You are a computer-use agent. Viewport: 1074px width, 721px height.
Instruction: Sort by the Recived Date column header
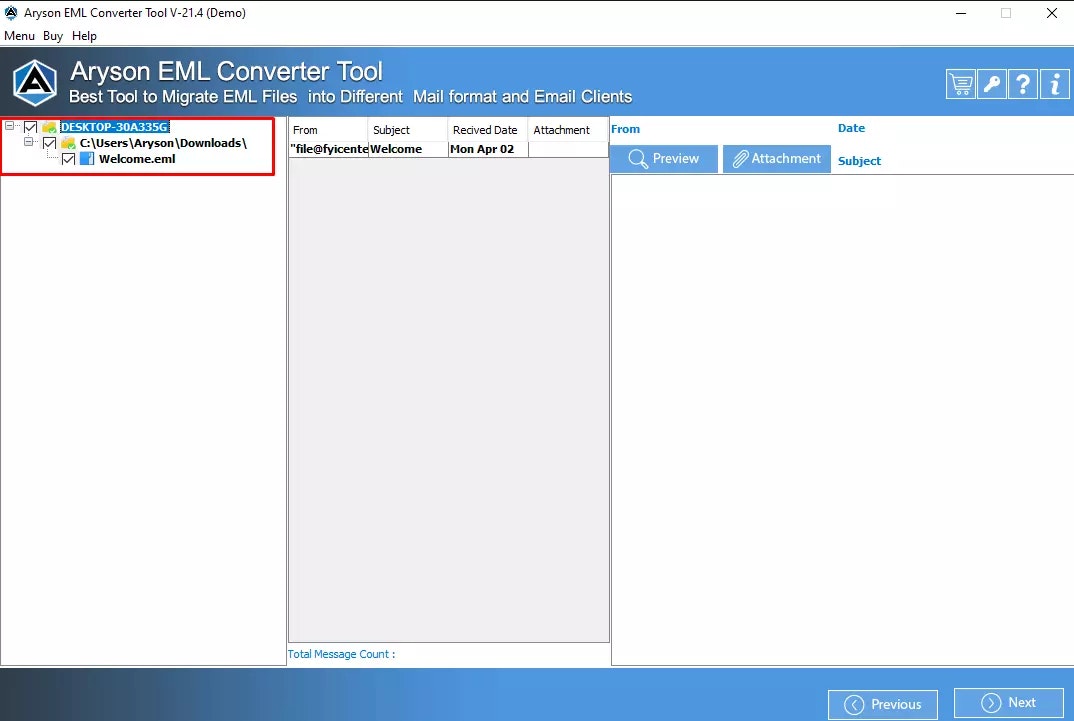[488, 130]
